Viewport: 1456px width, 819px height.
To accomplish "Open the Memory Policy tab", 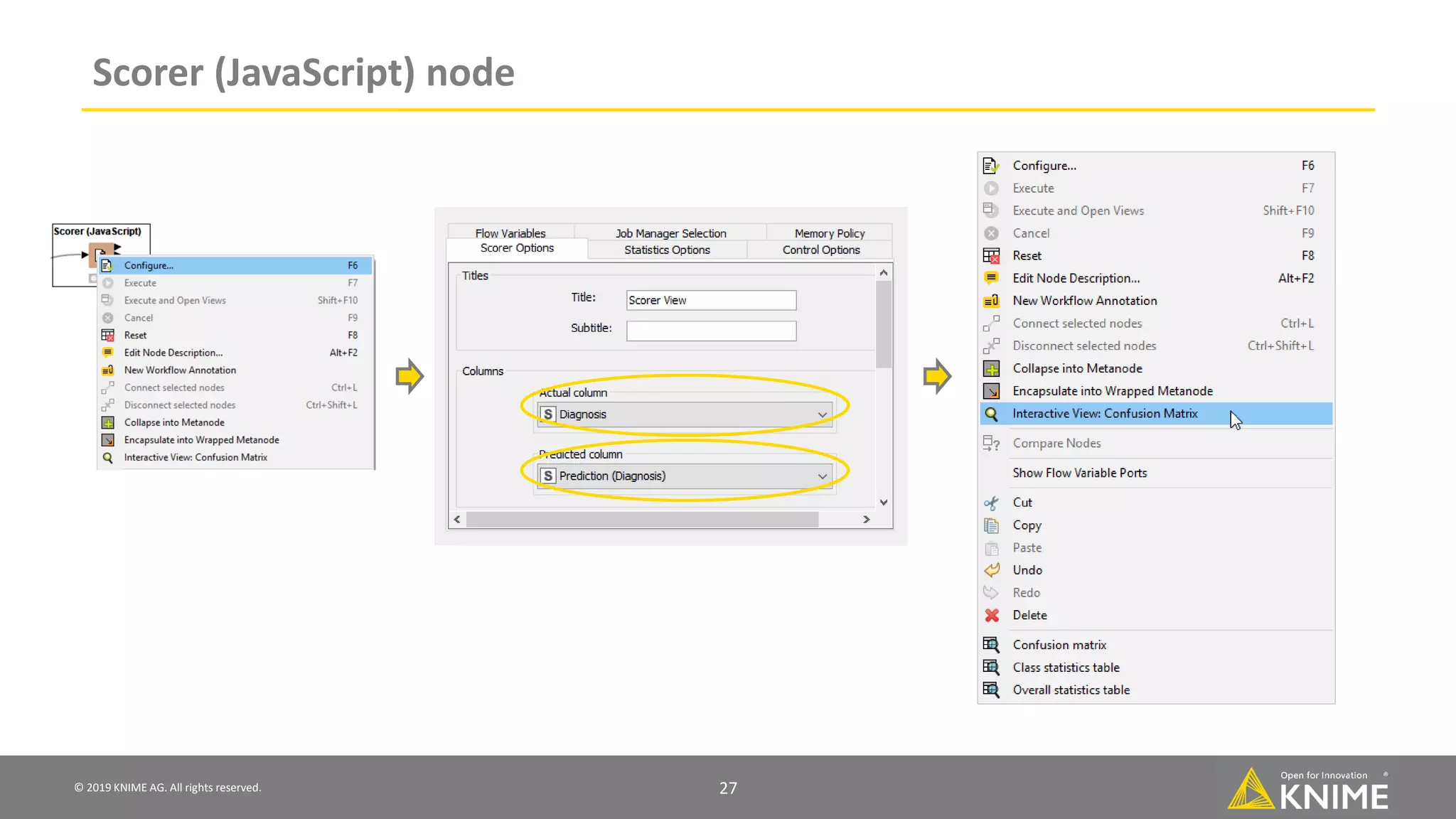I will point(830,232).
